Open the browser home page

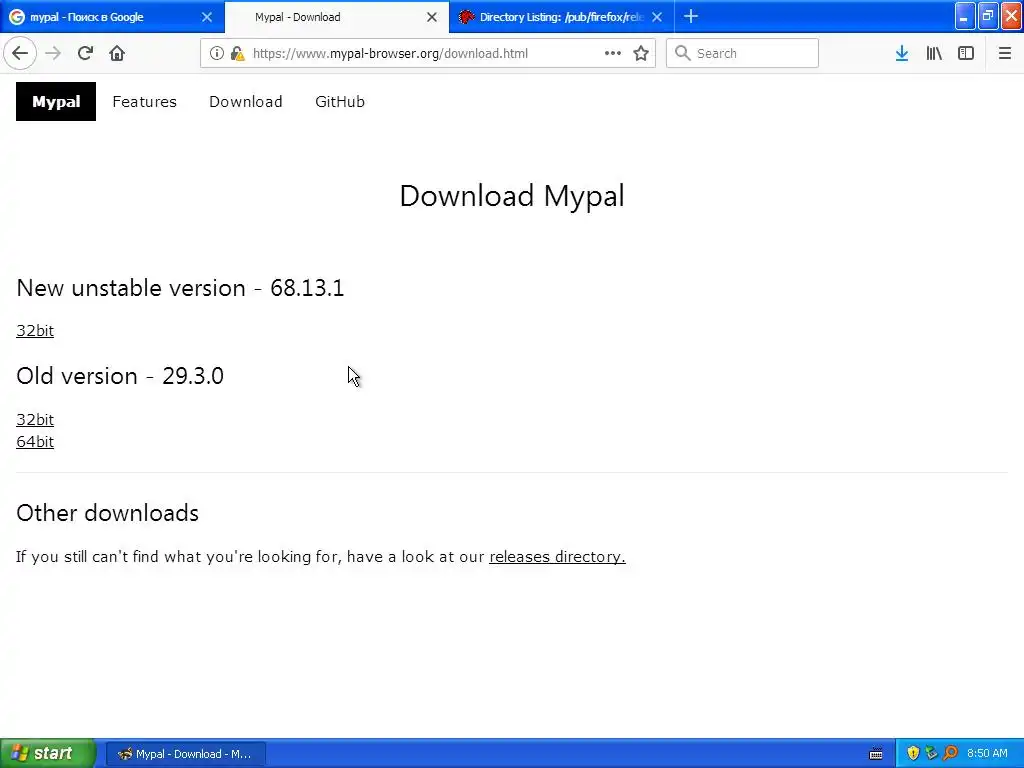click(x=117, y=53)
